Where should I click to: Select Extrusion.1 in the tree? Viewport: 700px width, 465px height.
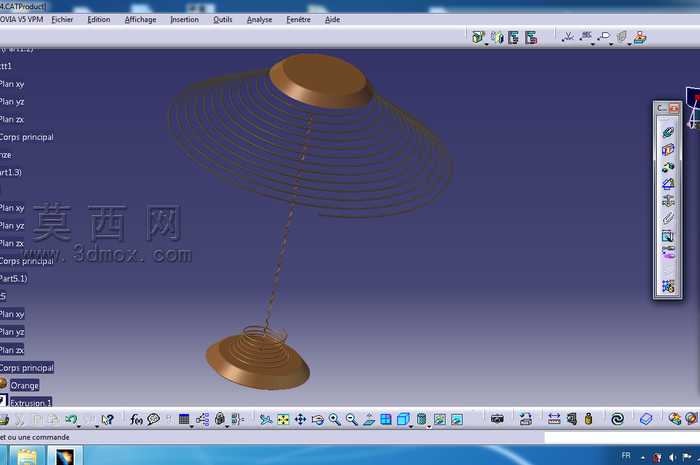[30, 403]
